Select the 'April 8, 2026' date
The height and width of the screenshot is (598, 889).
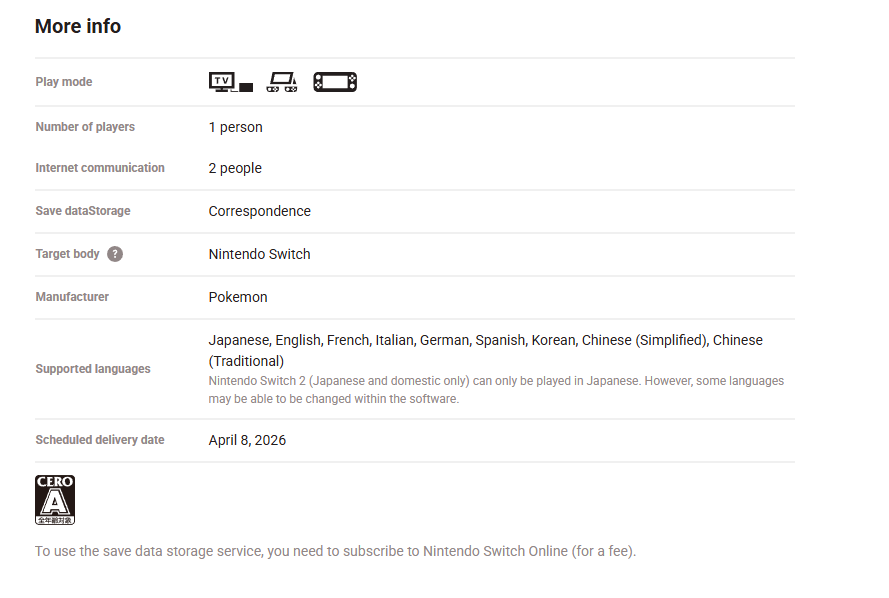[247, 440]
